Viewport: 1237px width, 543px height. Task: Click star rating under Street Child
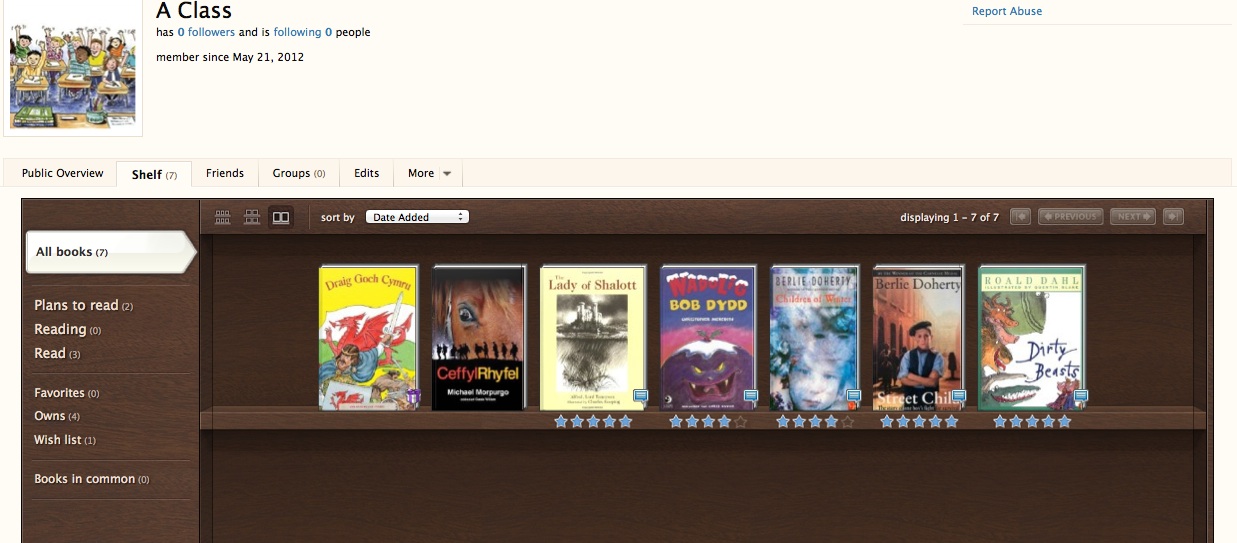(919, 422)
